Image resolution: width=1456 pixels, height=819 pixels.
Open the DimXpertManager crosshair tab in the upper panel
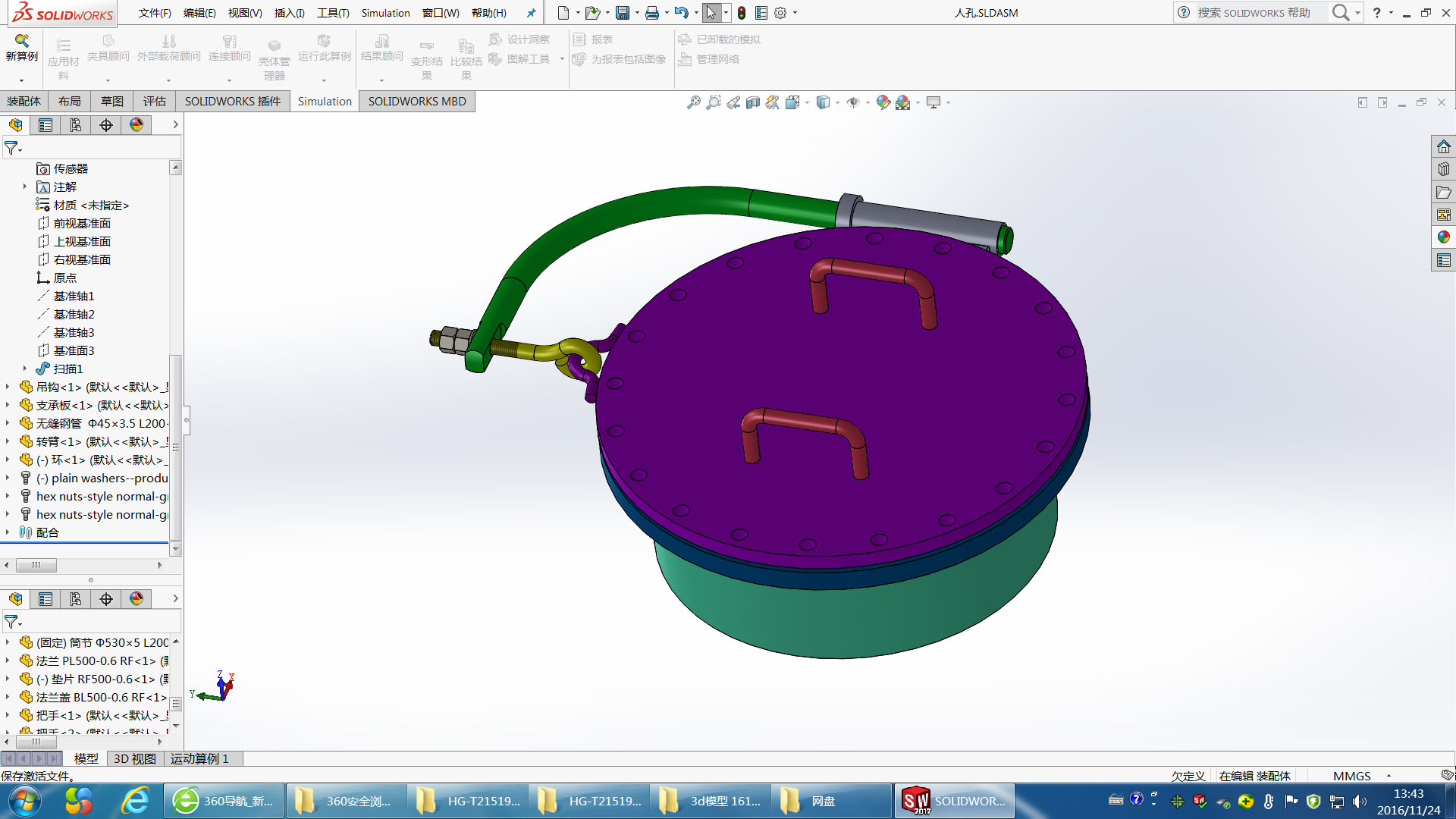click(106, 125)
